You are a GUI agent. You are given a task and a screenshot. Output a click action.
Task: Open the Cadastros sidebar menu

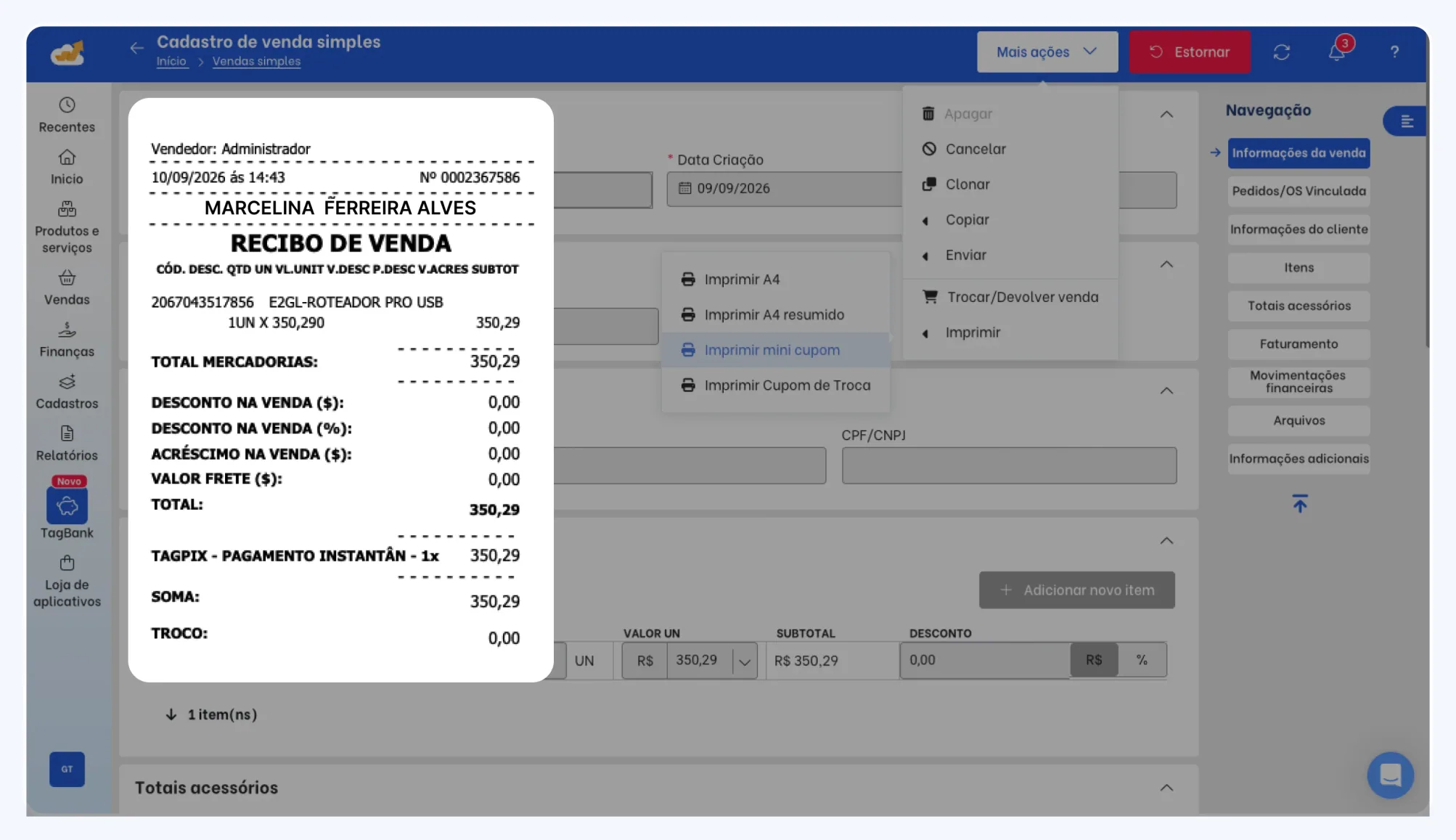pyautogui.click(x=67, y=392)
